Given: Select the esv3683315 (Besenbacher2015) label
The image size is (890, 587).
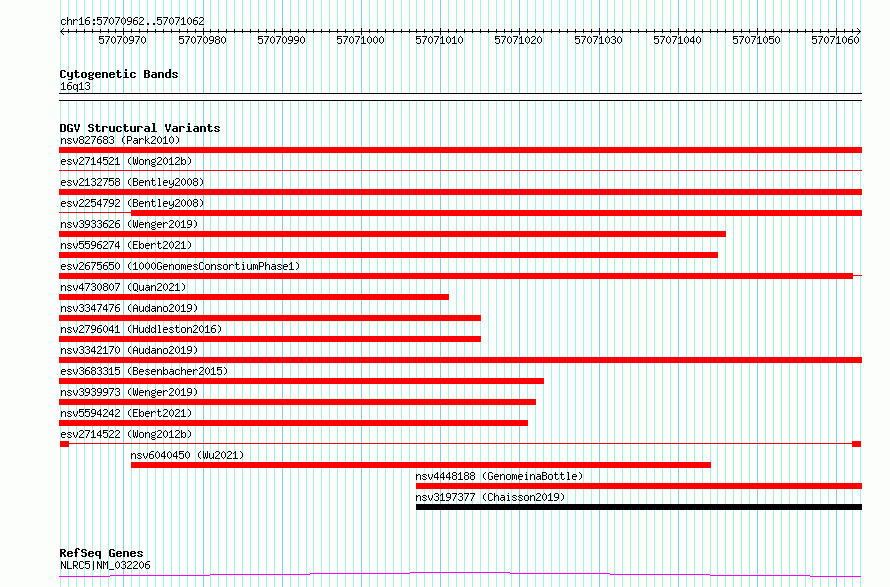Looking at the screenshot, I should pyautogui.click(x=144, y=371).
